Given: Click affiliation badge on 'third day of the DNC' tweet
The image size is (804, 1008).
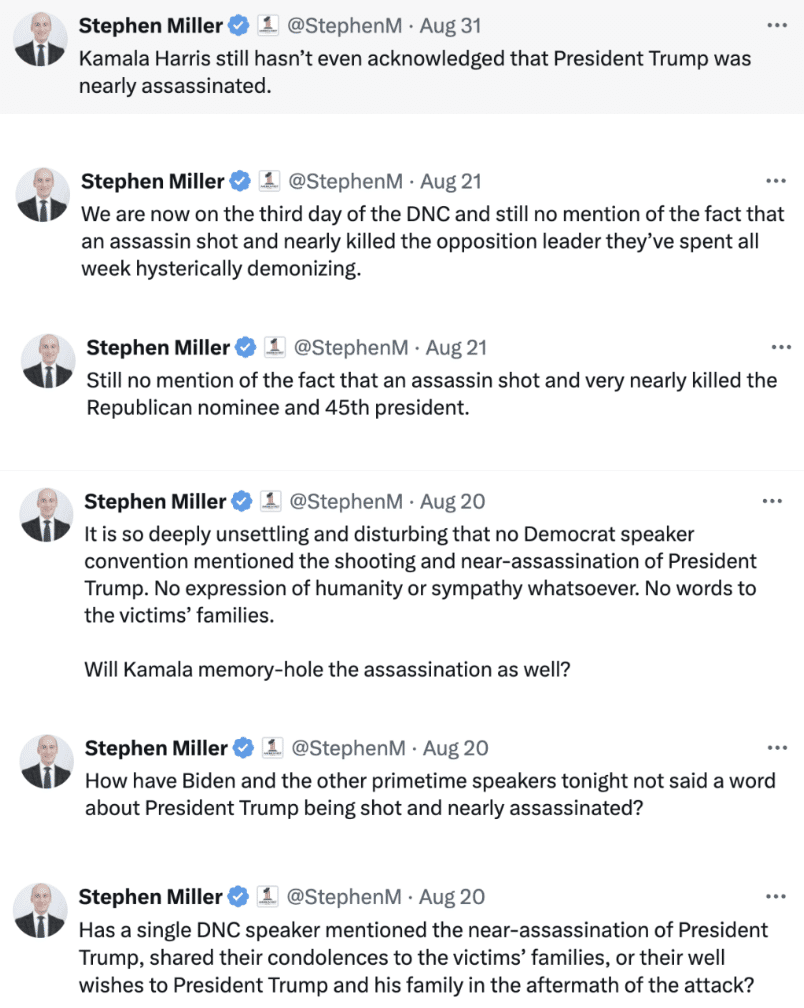Looking at the screenshot, I should pos(268,181).
